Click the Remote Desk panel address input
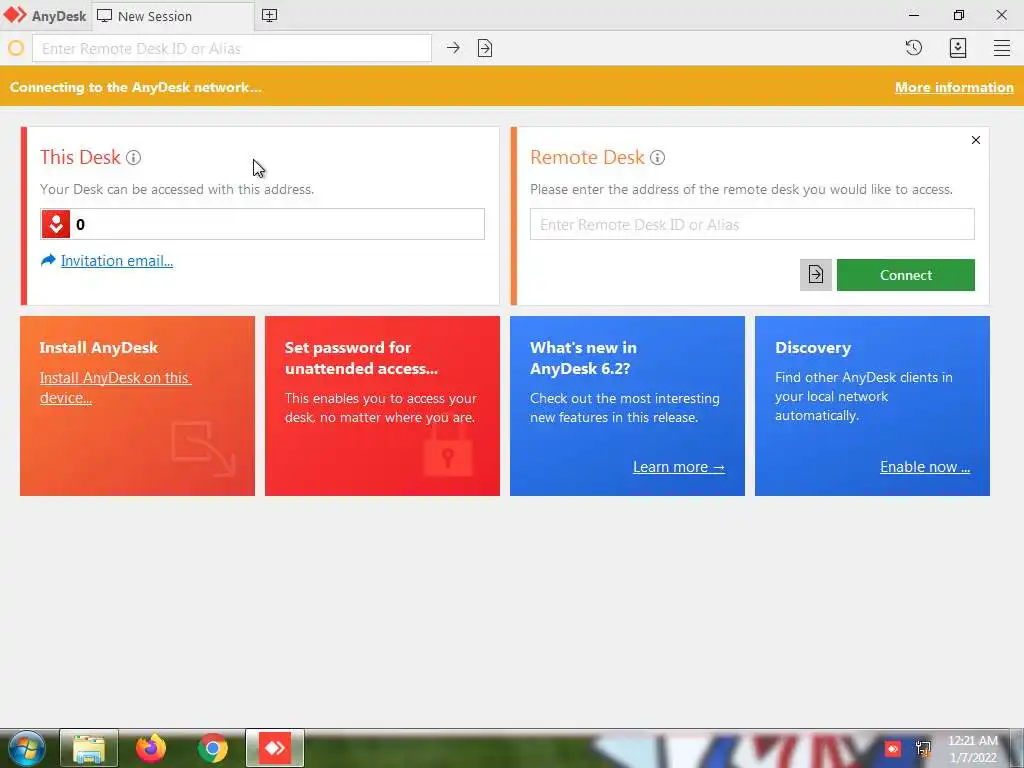The width and height of the screenshot is (1024, 768). (752, 225)
